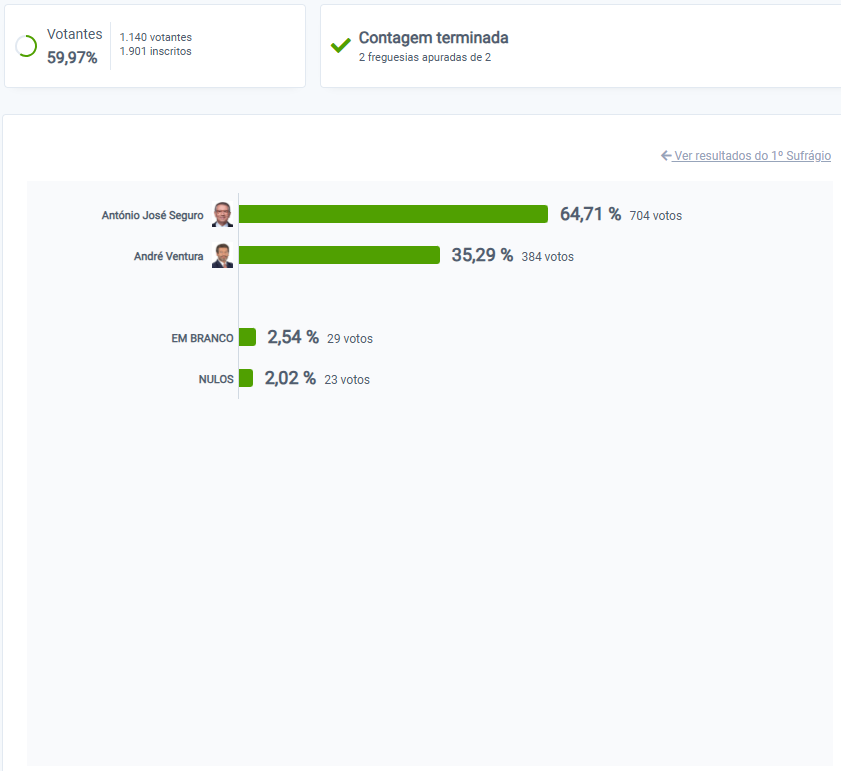The height and width of the screenshot is (771, 841).
Task: Click António José Seguro's green result bar
Action: (393, 214)
